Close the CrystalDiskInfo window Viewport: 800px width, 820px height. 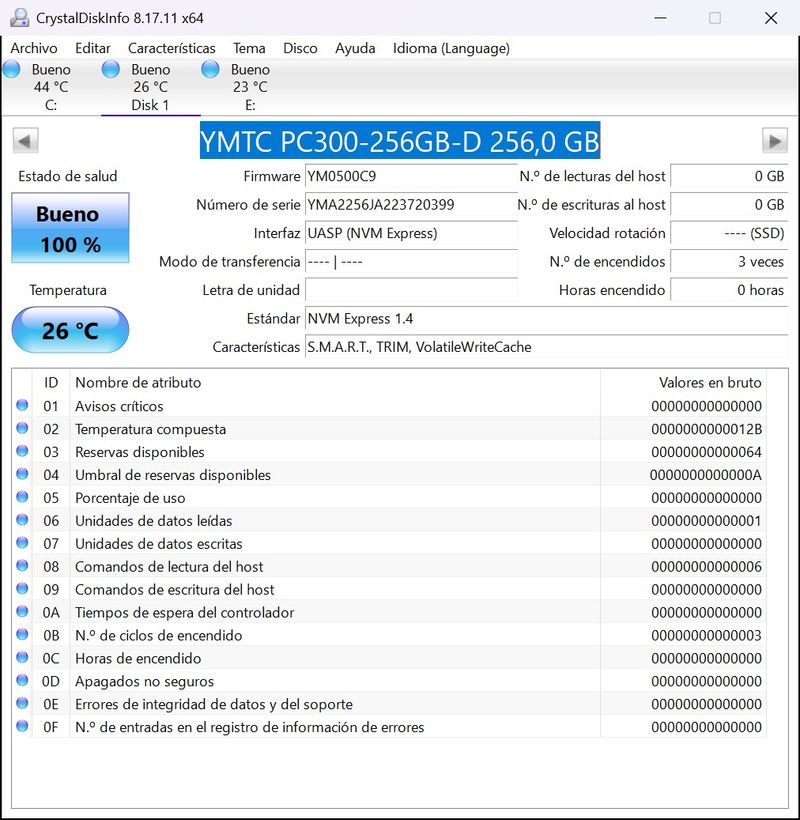771,18
